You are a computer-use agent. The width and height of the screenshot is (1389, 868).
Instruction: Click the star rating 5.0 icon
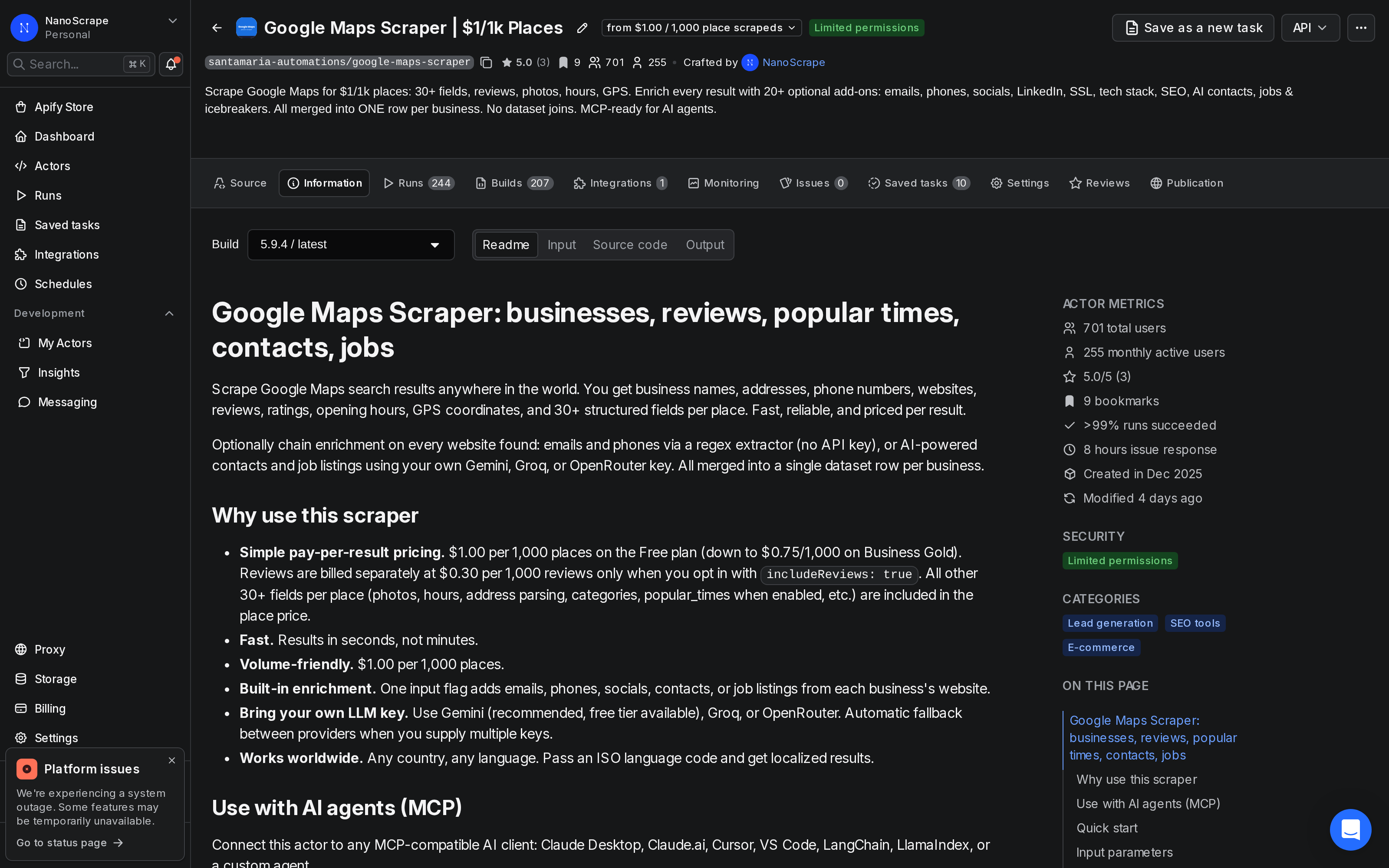coord(507,62)
